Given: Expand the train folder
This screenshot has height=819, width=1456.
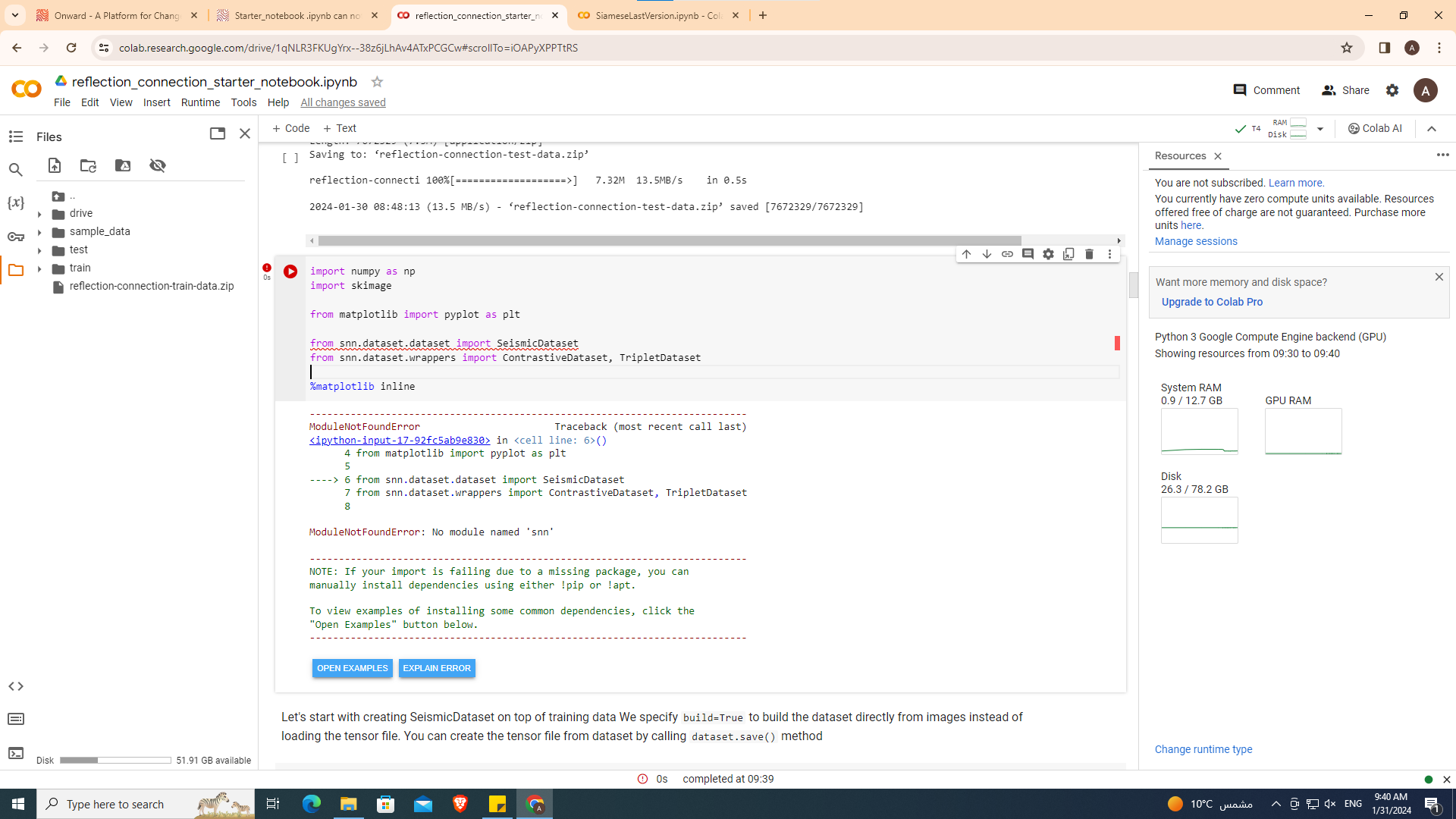Looking at the screenshot, I should pyautogui.click(x=40, y=268).
